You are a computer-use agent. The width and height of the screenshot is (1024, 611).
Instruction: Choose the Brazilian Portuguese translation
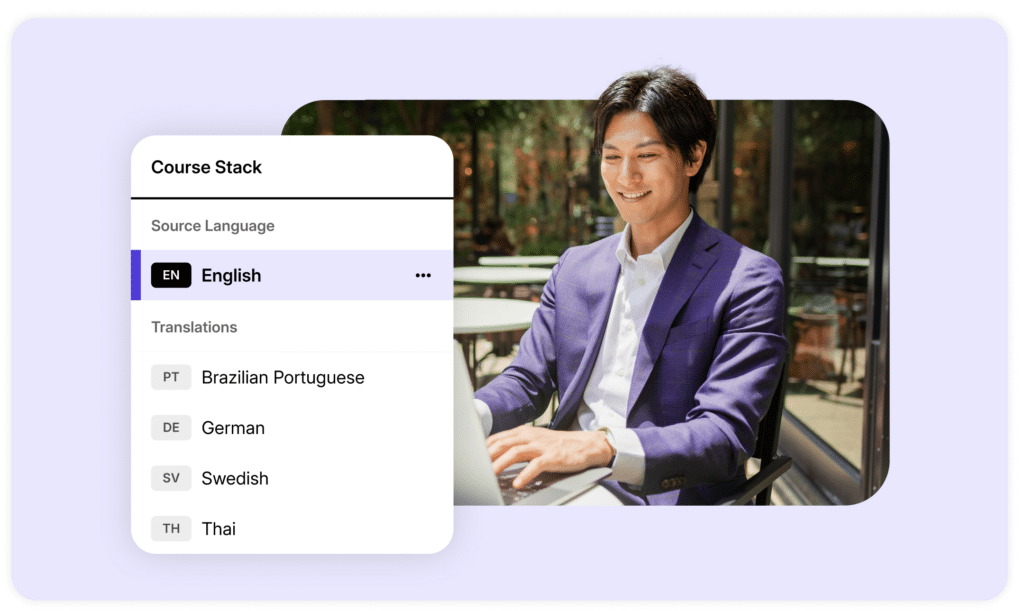283,378
